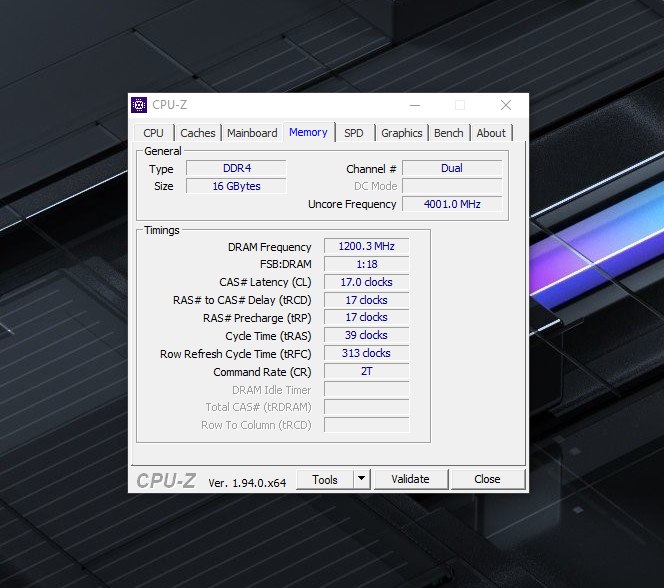
Task: Click the CAS# Latency (CL) label
Action: (265, 282)
